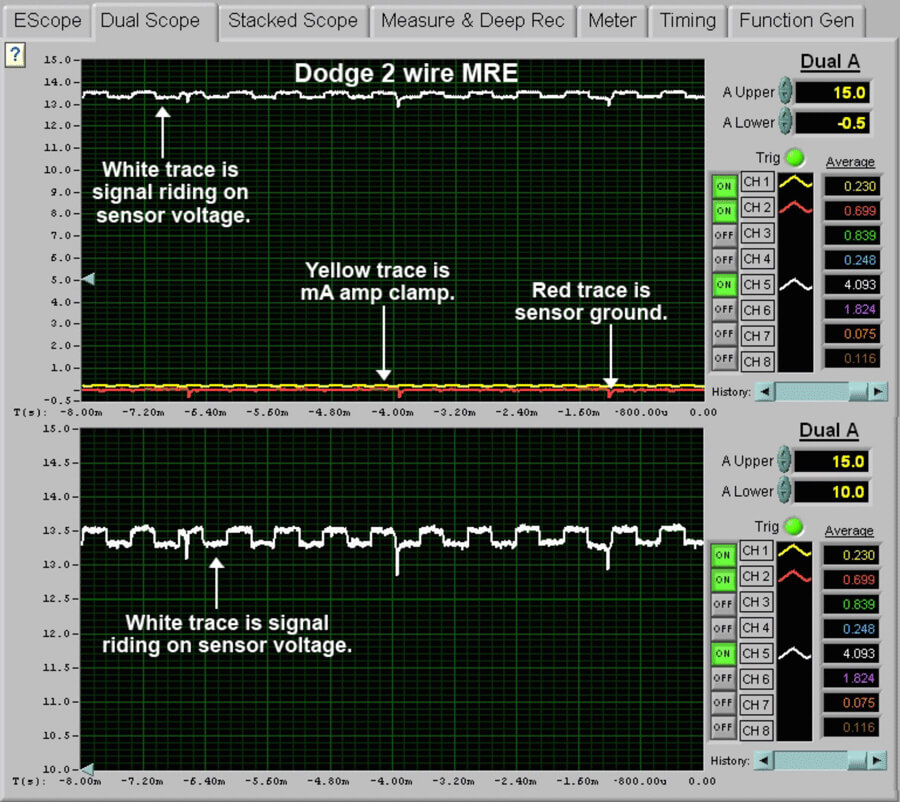The height and width of the screenshot is (802, 900).
Task: Click the bottom scope History slider thumb
Action: coord(857,761)
